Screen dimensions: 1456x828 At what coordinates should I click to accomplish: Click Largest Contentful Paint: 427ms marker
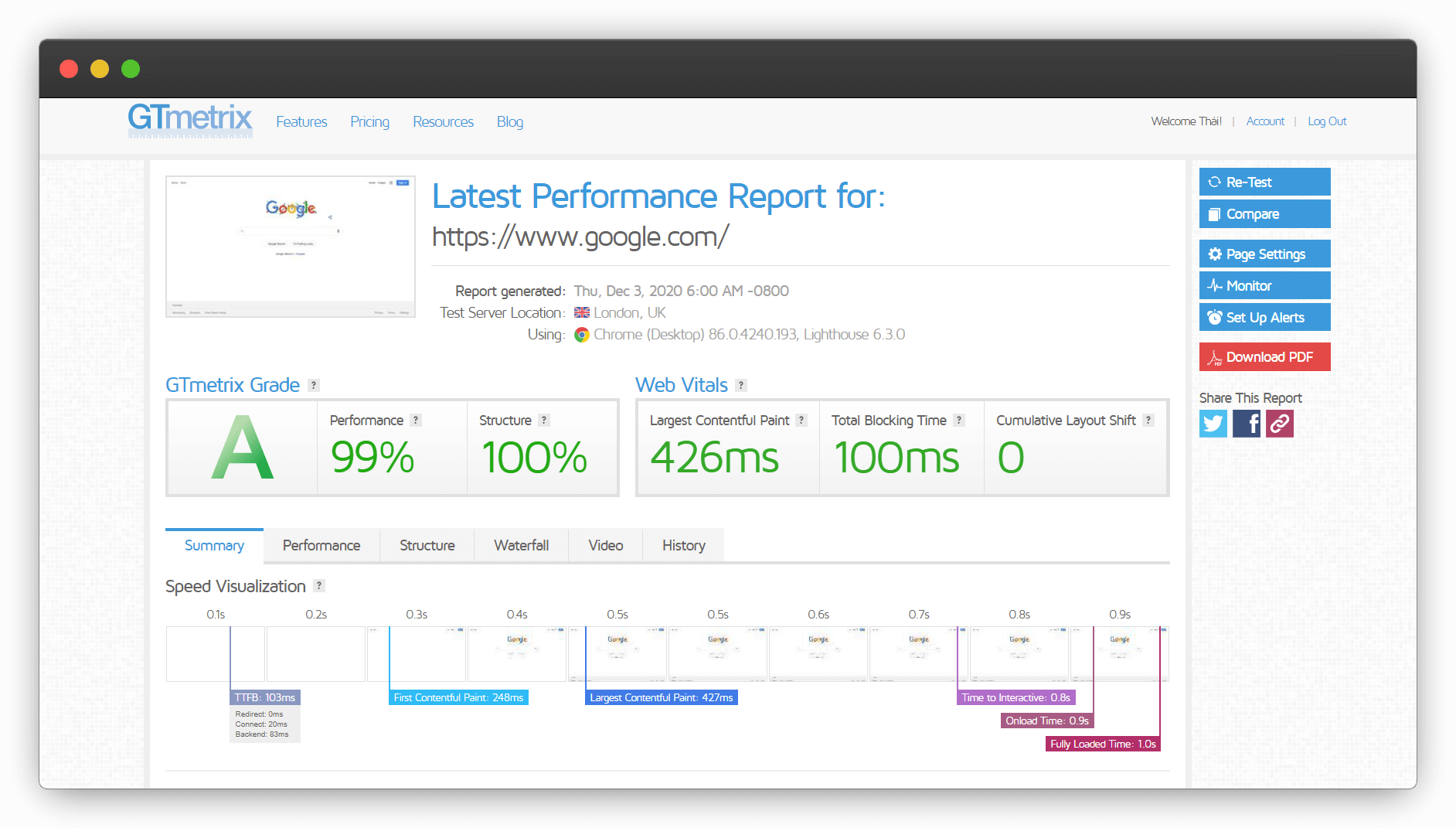pyautogui.click(x=662, y=697)
